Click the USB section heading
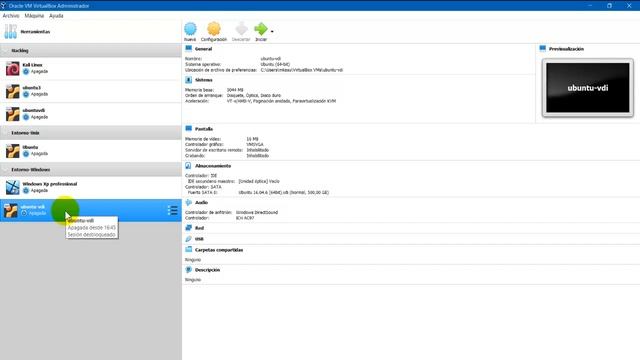Screen dimensions: 640x360 point(199,239)
